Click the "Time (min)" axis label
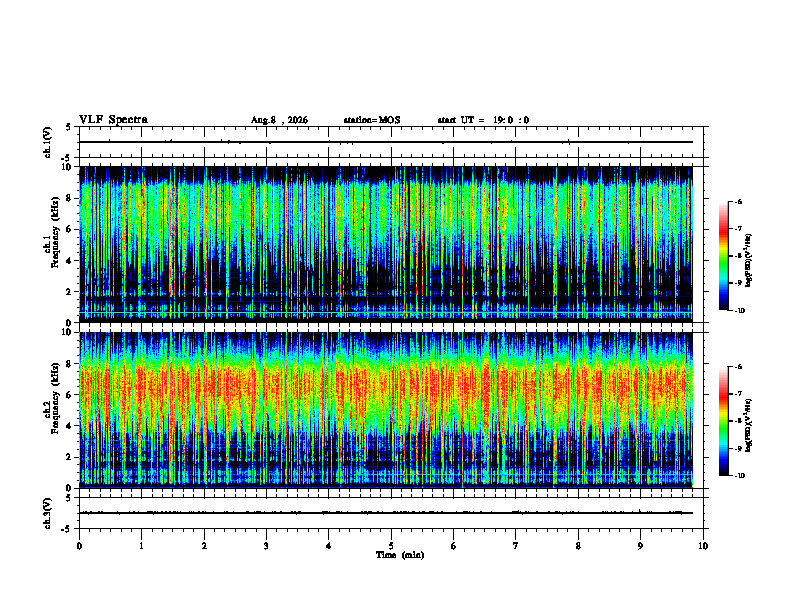 point(400,555)
